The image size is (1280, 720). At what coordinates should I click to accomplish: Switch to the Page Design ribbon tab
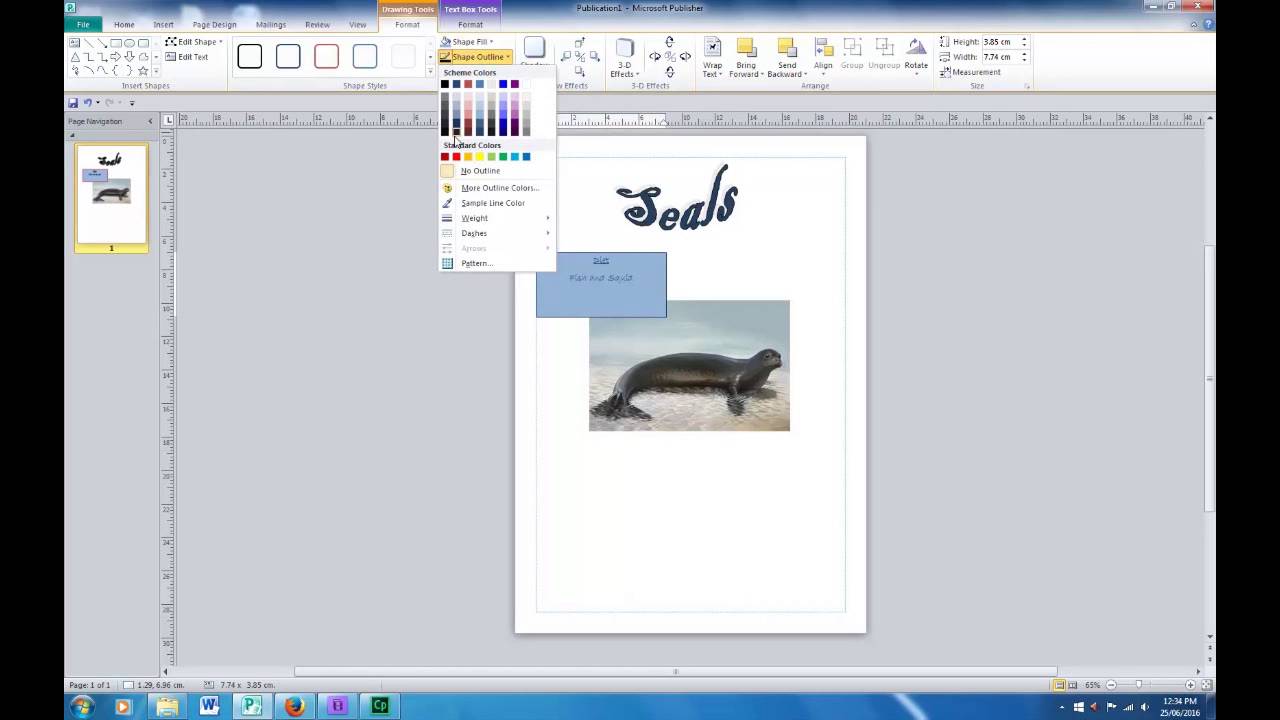(214, 24)
